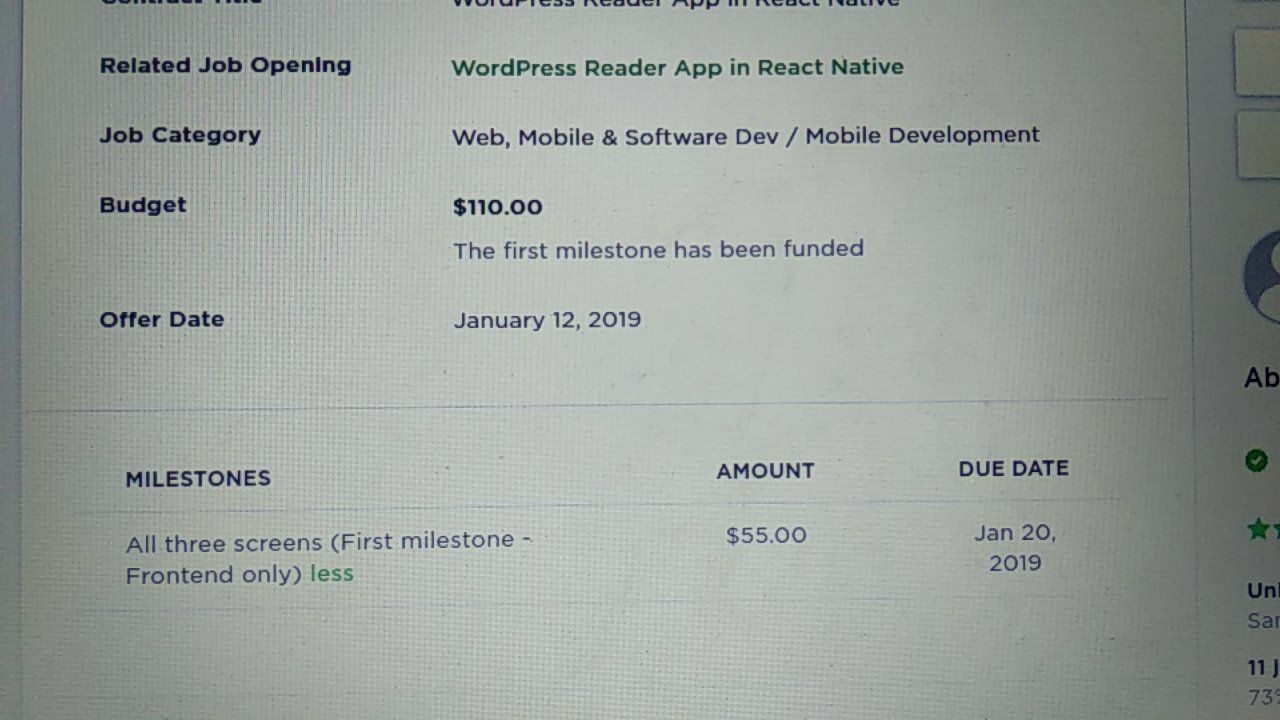Open the client profile avatar
Viewport: 1280px width, 720px height.
(1263, 277)
